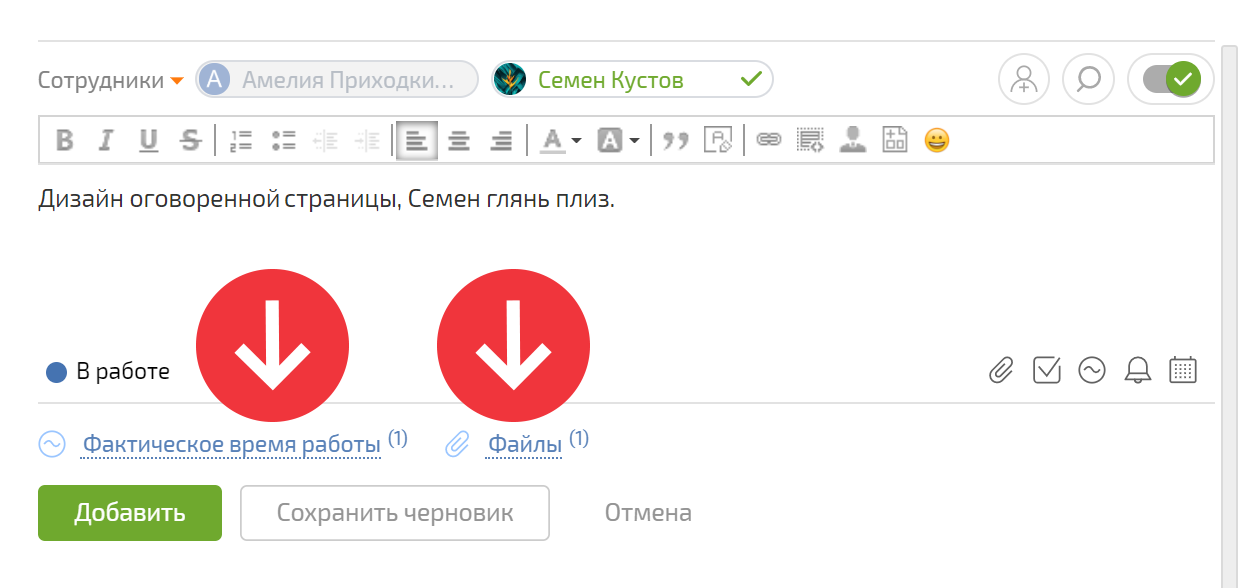Screen dimensions: 1243x588
Task: Open the text color dropdown arrow
Action: coord(577,142)
